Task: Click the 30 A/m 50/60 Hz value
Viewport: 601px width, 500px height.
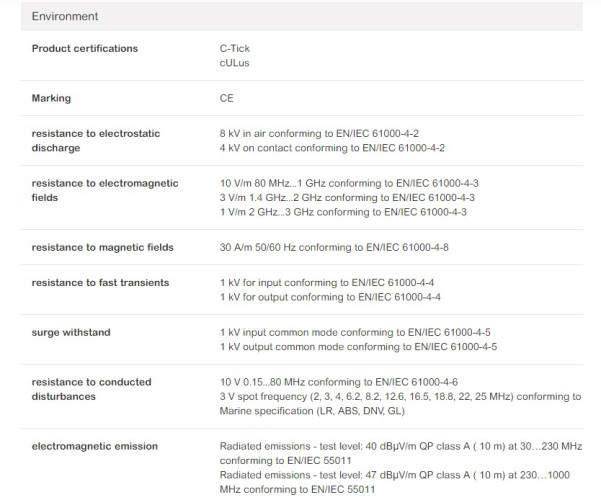Action: [x=341, y=247]
